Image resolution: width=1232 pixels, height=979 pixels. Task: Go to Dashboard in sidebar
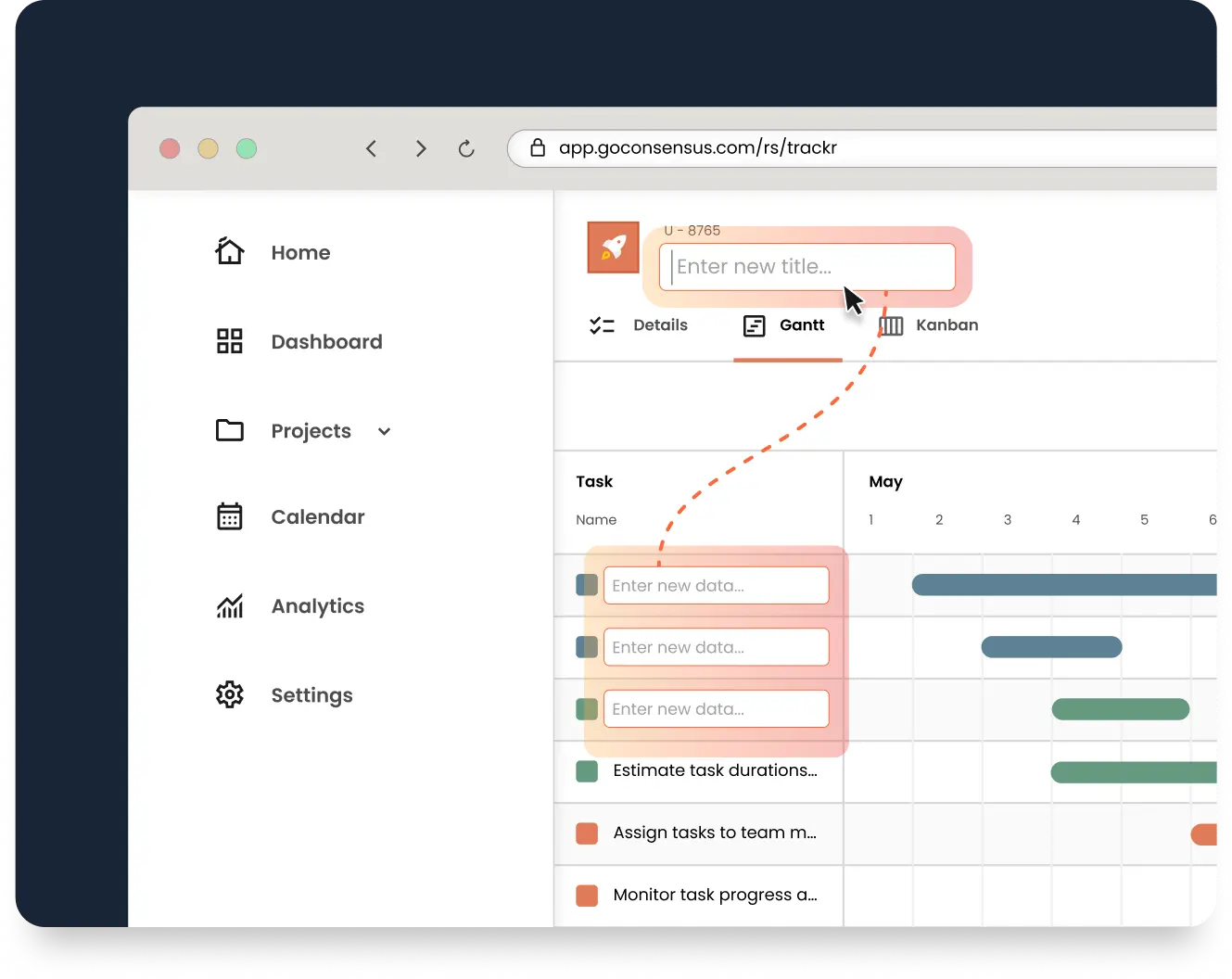(x=326, y=341)
